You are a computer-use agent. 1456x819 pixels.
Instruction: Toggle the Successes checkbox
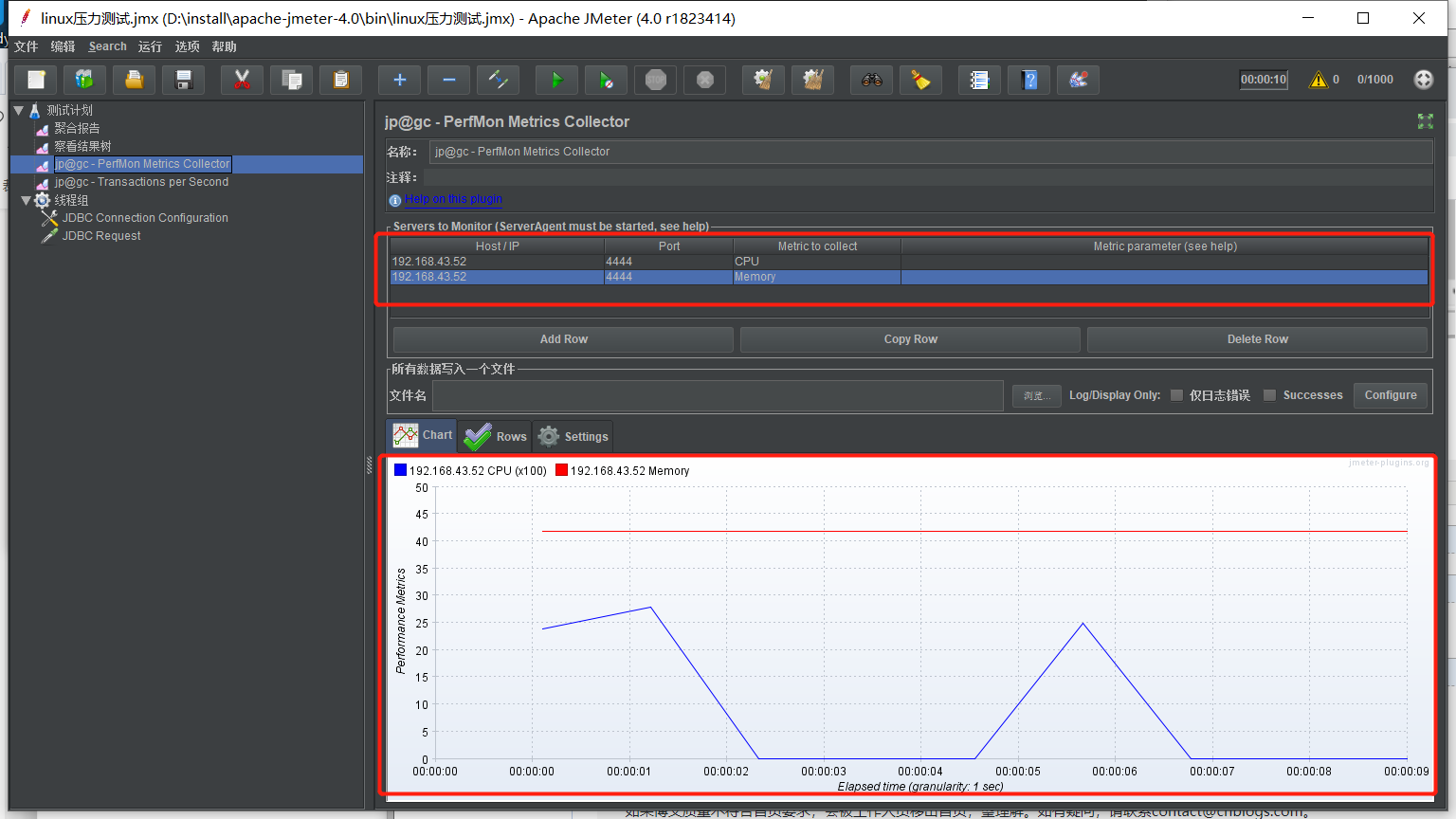1269,395
